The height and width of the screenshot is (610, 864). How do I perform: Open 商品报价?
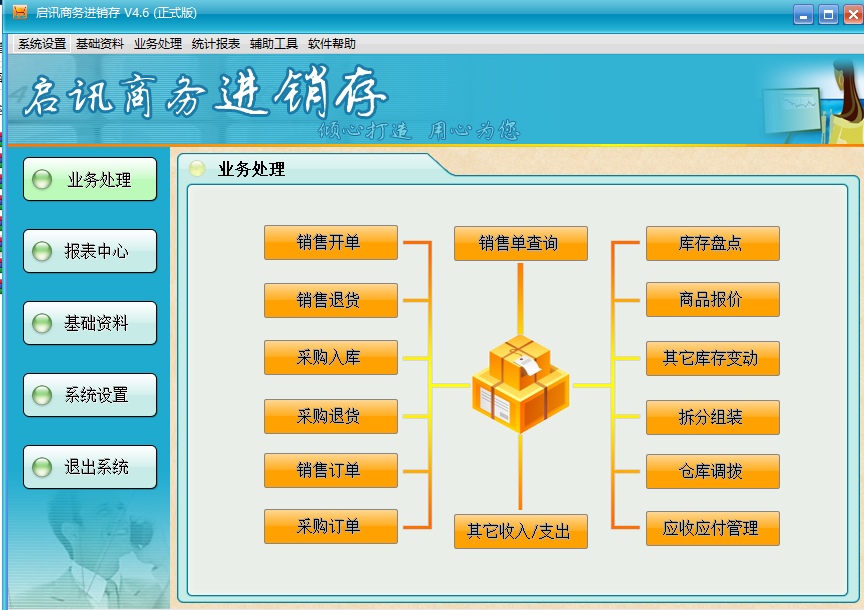coord(712,299)
